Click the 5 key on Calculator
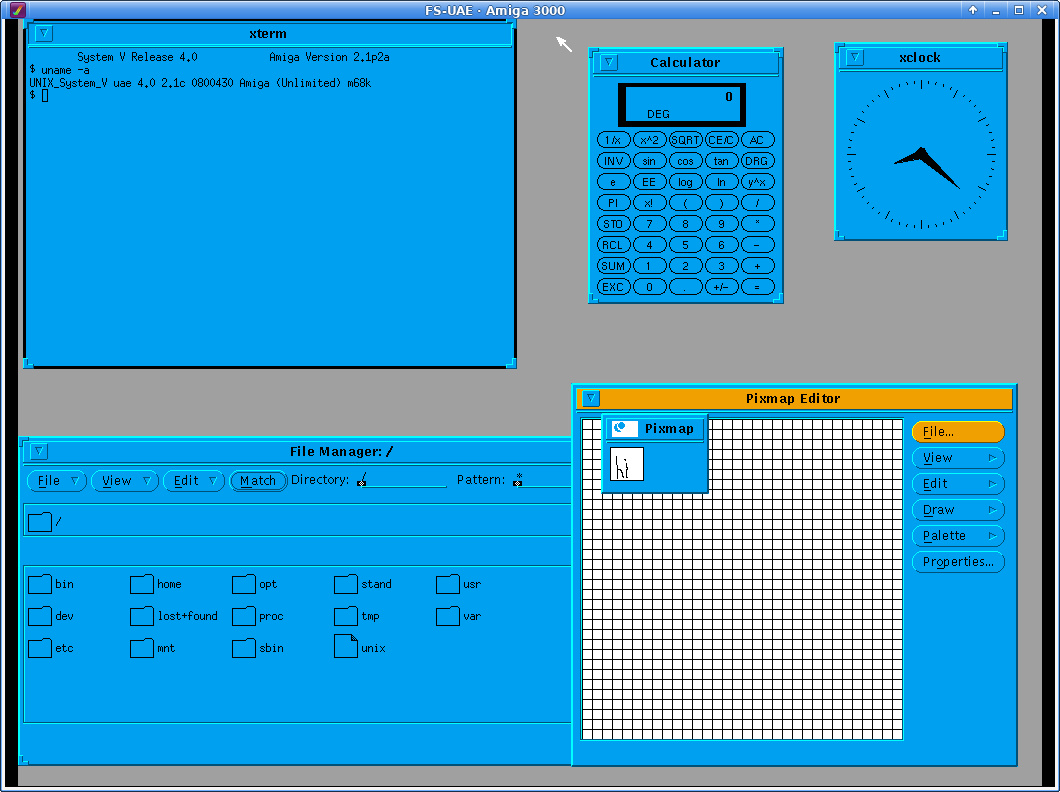 click(x=685, y=245)
